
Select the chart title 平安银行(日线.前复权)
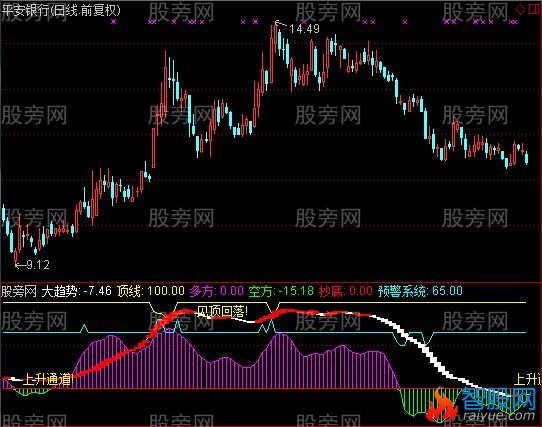(x=61, y=10)
